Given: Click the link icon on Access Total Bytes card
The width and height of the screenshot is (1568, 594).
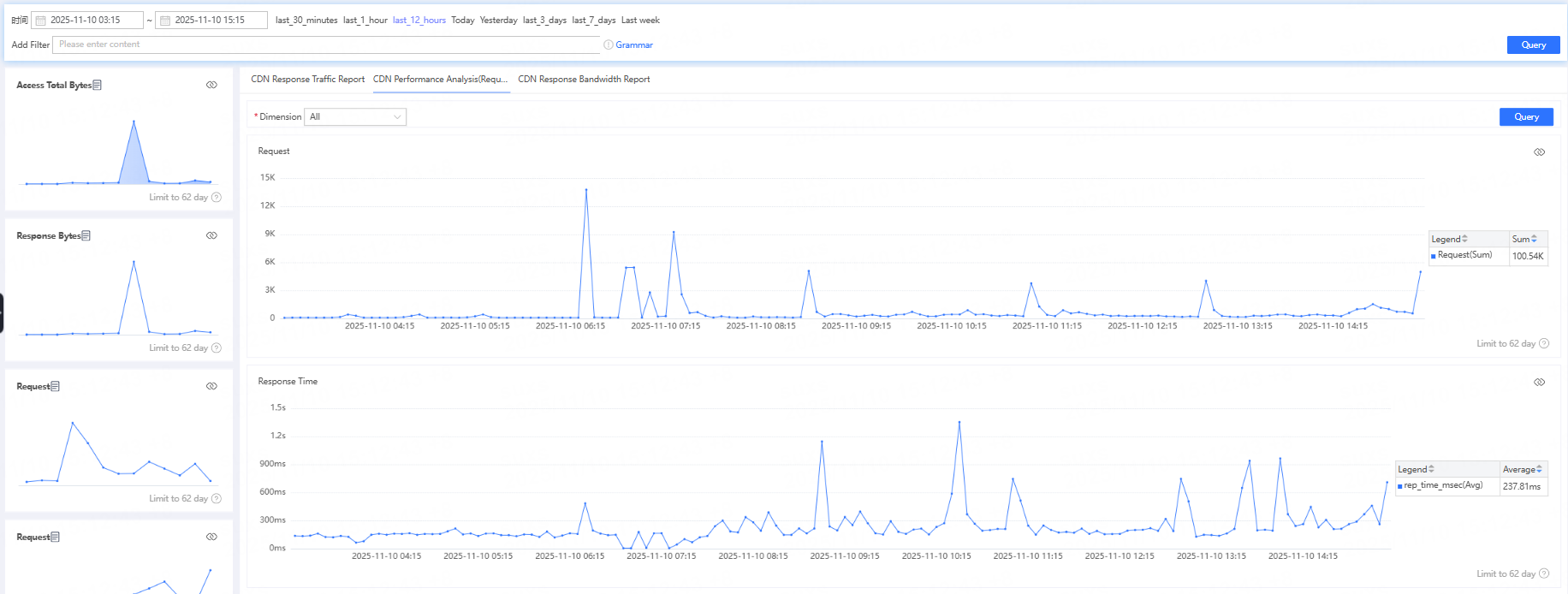Looking at the screenshot, I should (x=211, y=85).
